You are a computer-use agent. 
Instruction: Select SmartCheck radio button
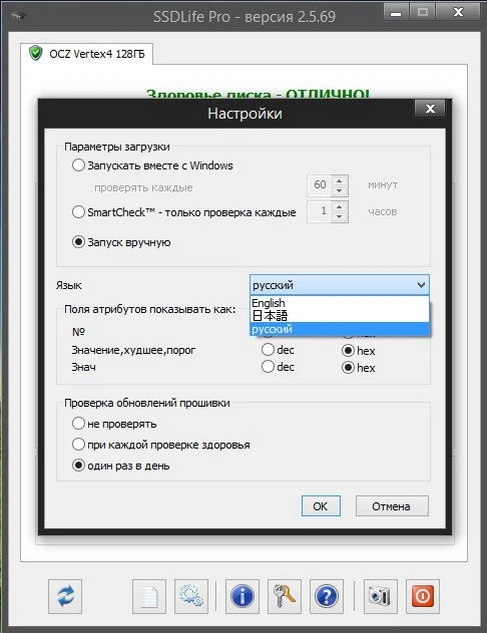pyautogui.click(x=78, y=212)
